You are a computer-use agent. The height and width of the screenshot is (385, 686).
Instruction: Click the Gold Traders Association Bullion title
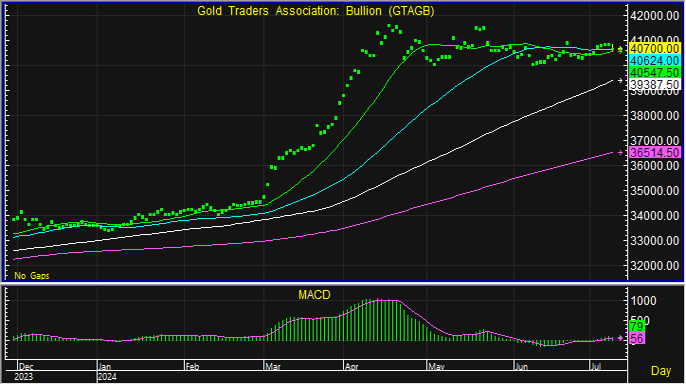click(x=315, y=11)
